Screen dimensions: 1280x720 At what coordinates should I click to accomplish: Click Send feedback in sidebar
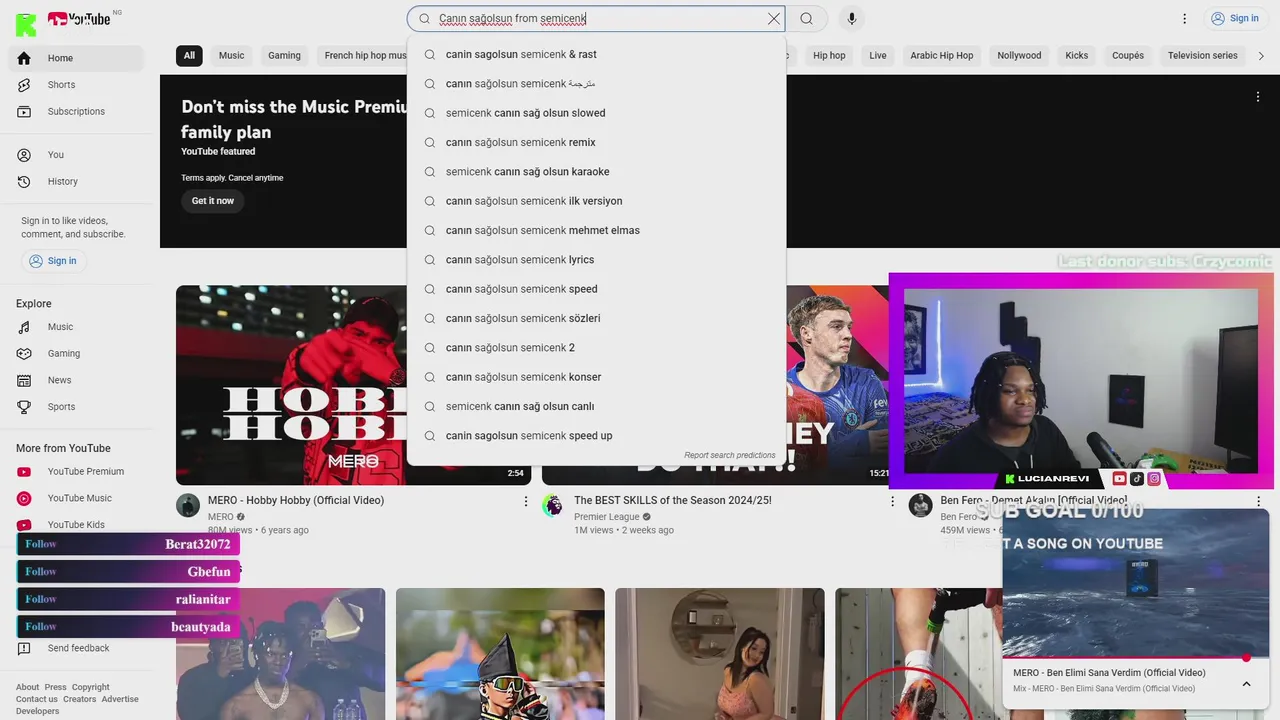76,648
